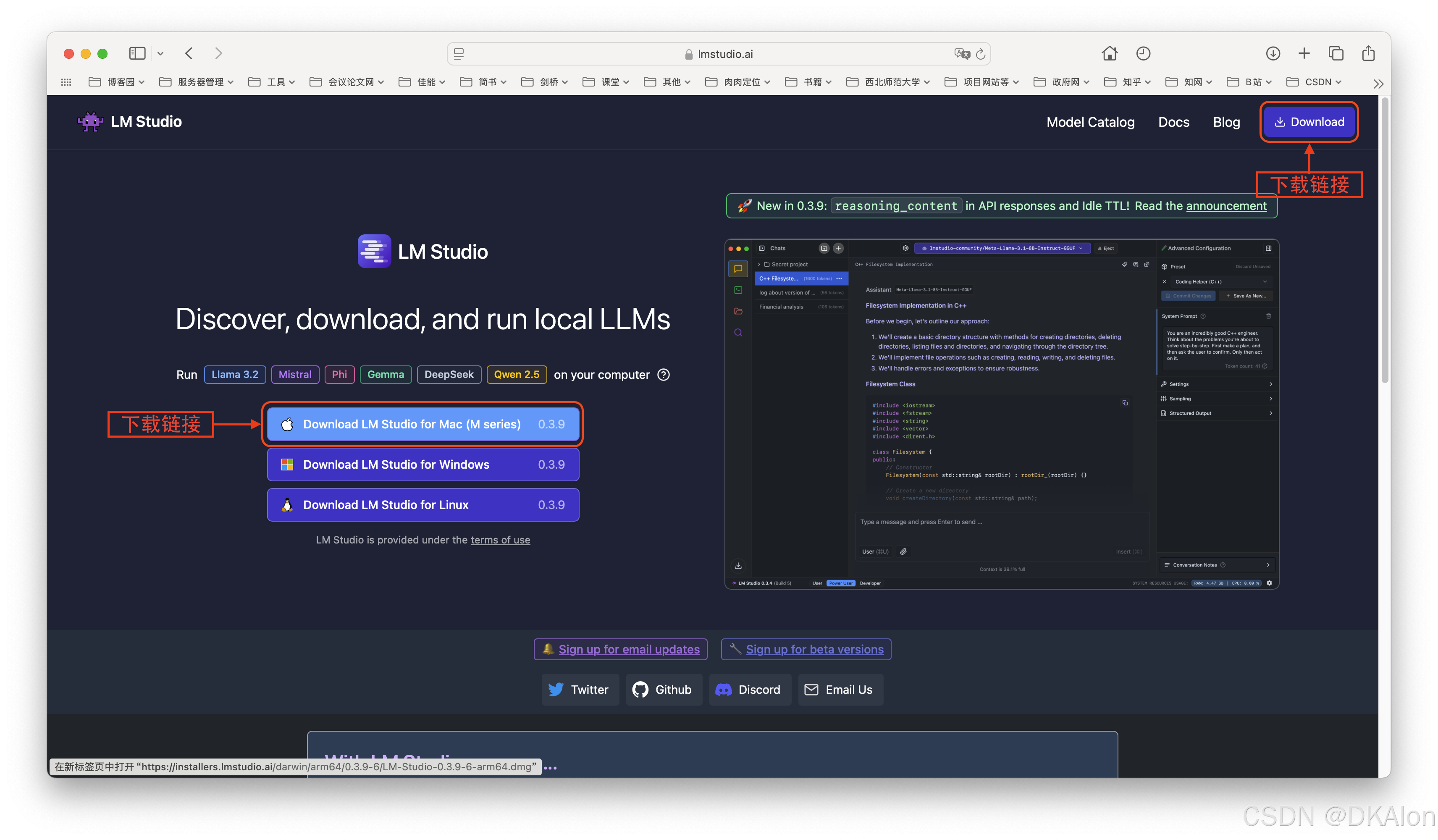Switch to User mode in status bar

pos(818,583)
